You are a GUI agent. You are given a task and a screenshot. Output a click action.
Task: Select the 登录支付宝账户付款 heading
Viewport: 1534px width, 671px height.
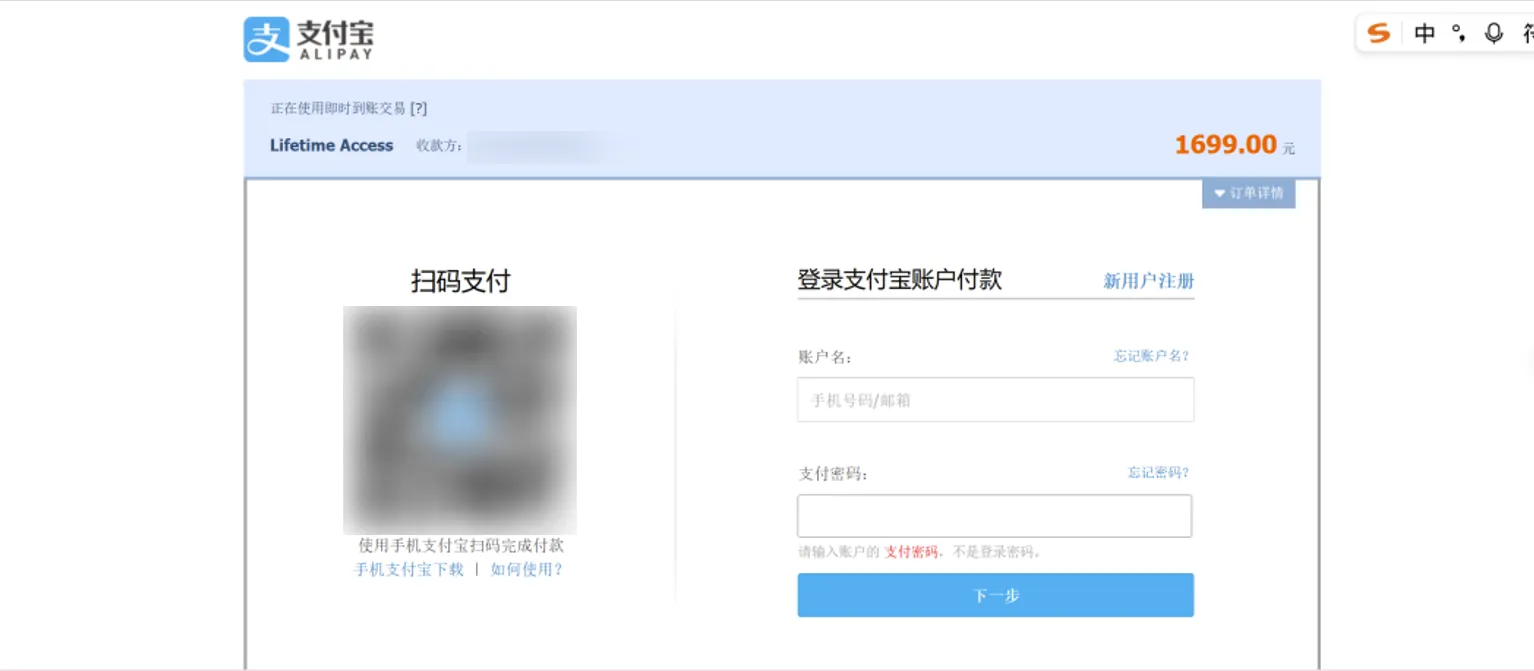tap(898, 280)
